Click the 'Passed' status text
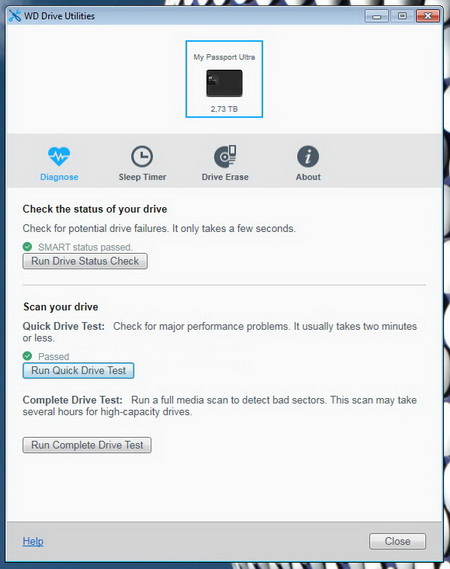 tap(54, 356)
